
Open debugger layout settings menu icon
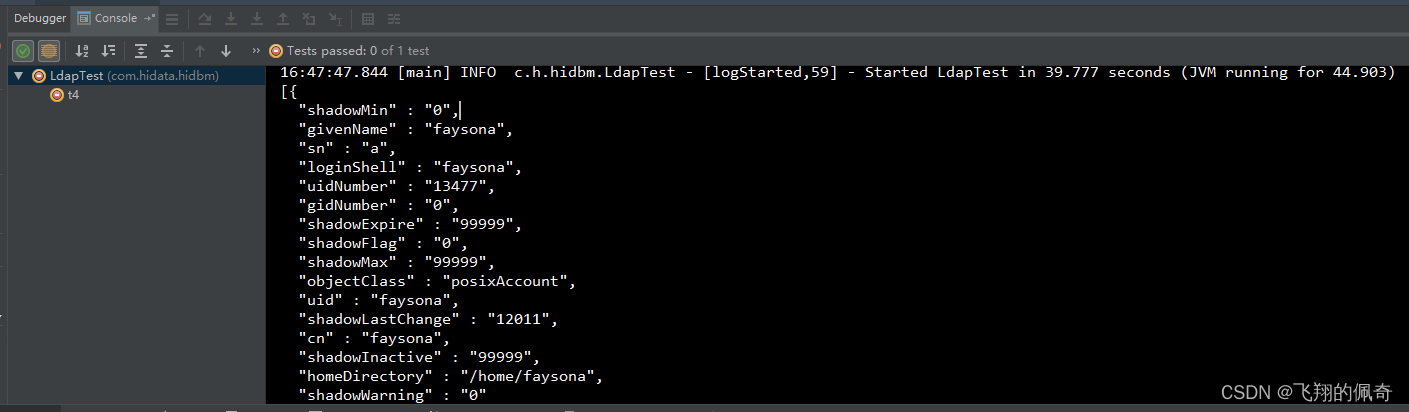tap(173, 19)
